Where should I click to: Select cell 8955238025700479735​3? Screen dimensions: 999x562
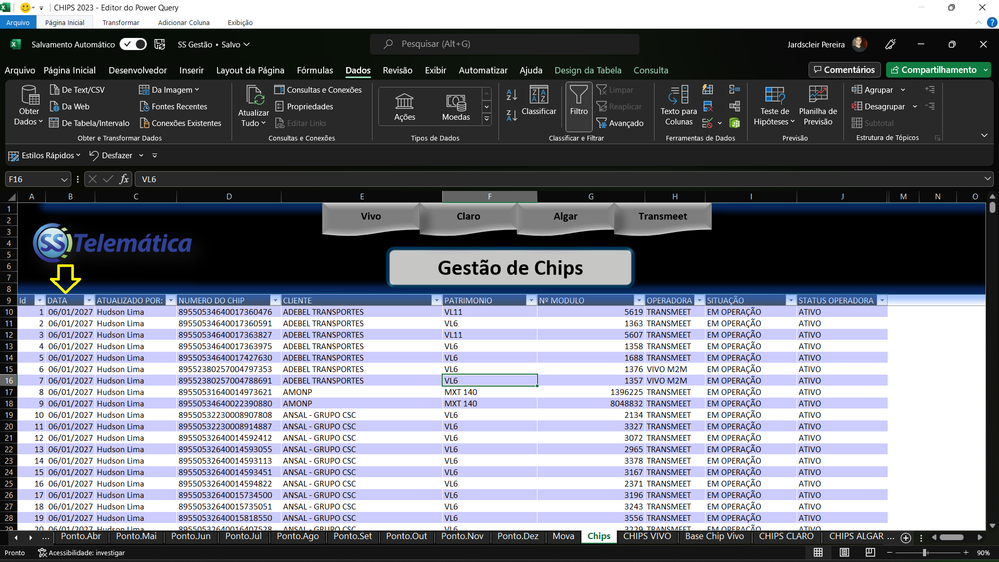229,369
